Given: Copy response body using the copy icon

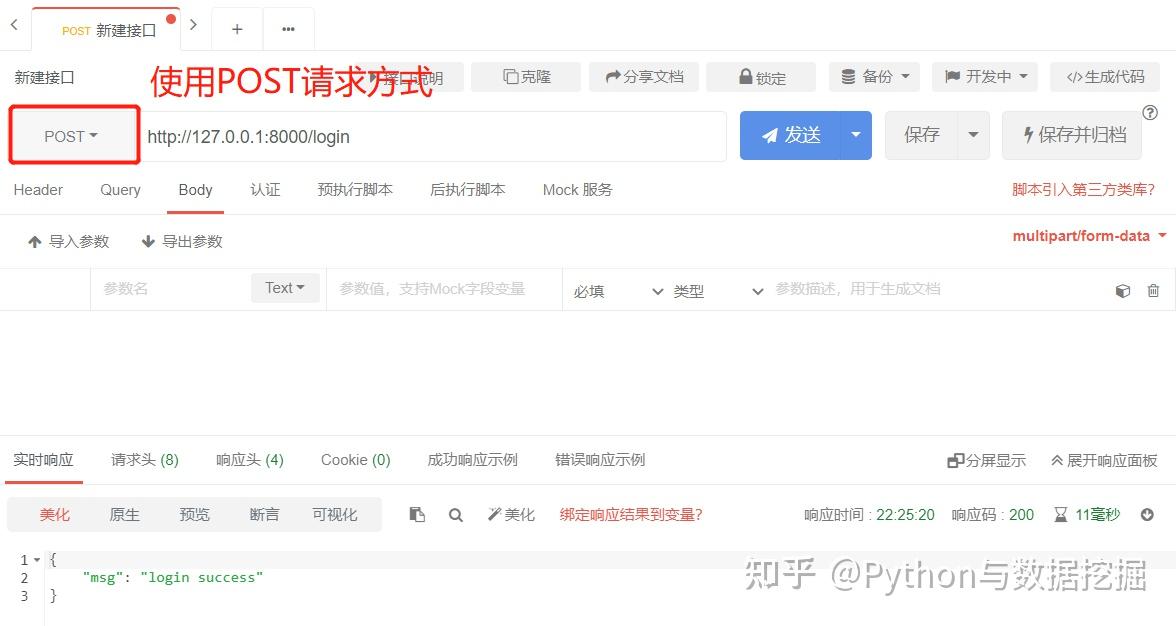Looking at the screenshot, I should (x=417, y=514).
